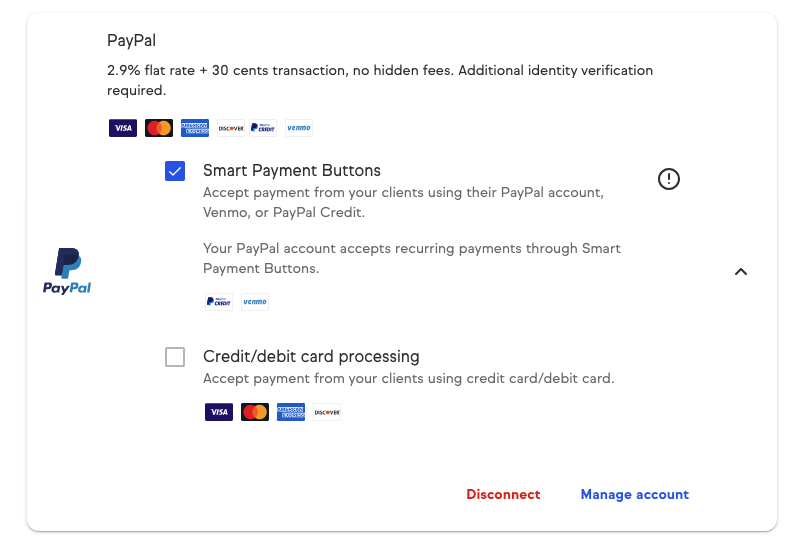
Task: Click the Visa icon in the top card row
Action: [123, 128]
